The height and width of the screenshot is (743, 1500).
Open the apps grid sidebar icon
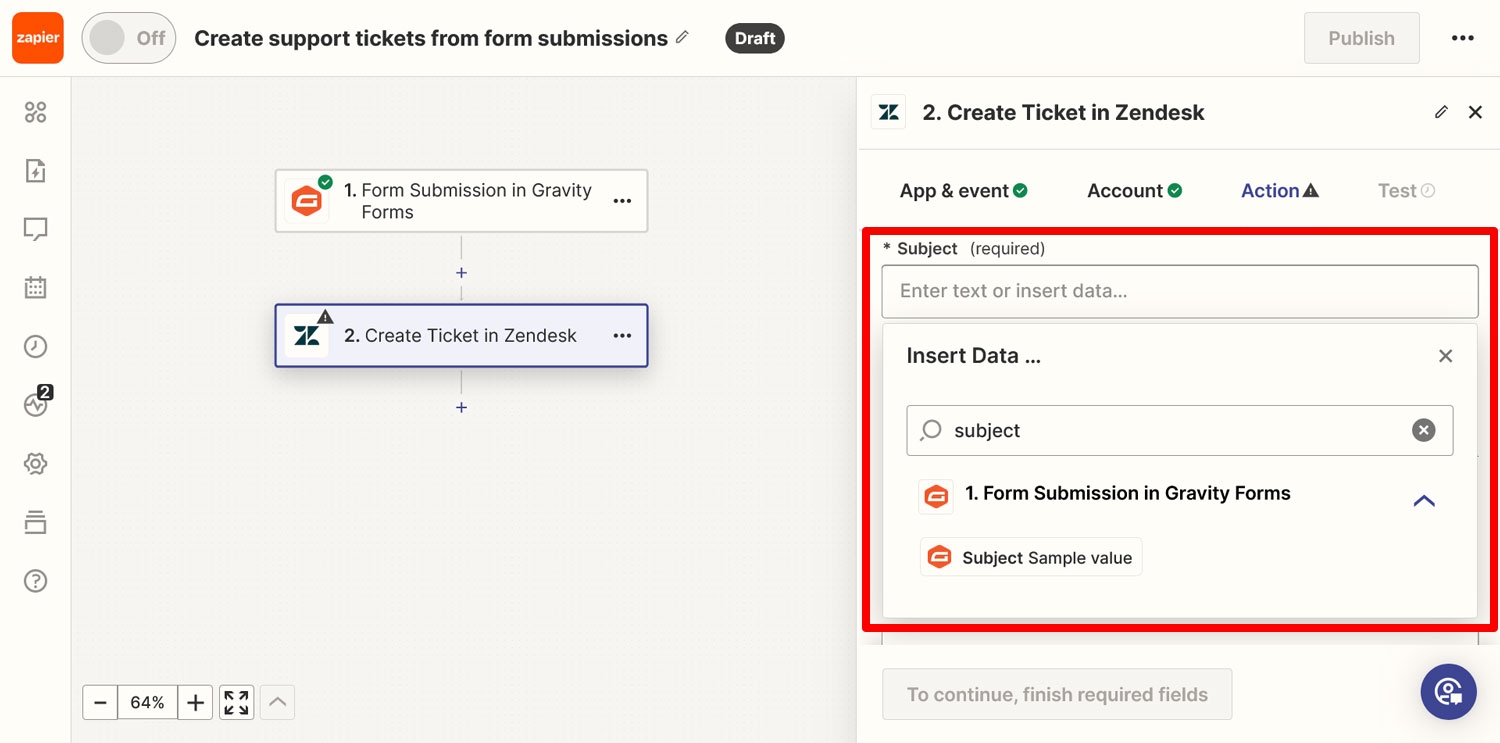point(35,112)
